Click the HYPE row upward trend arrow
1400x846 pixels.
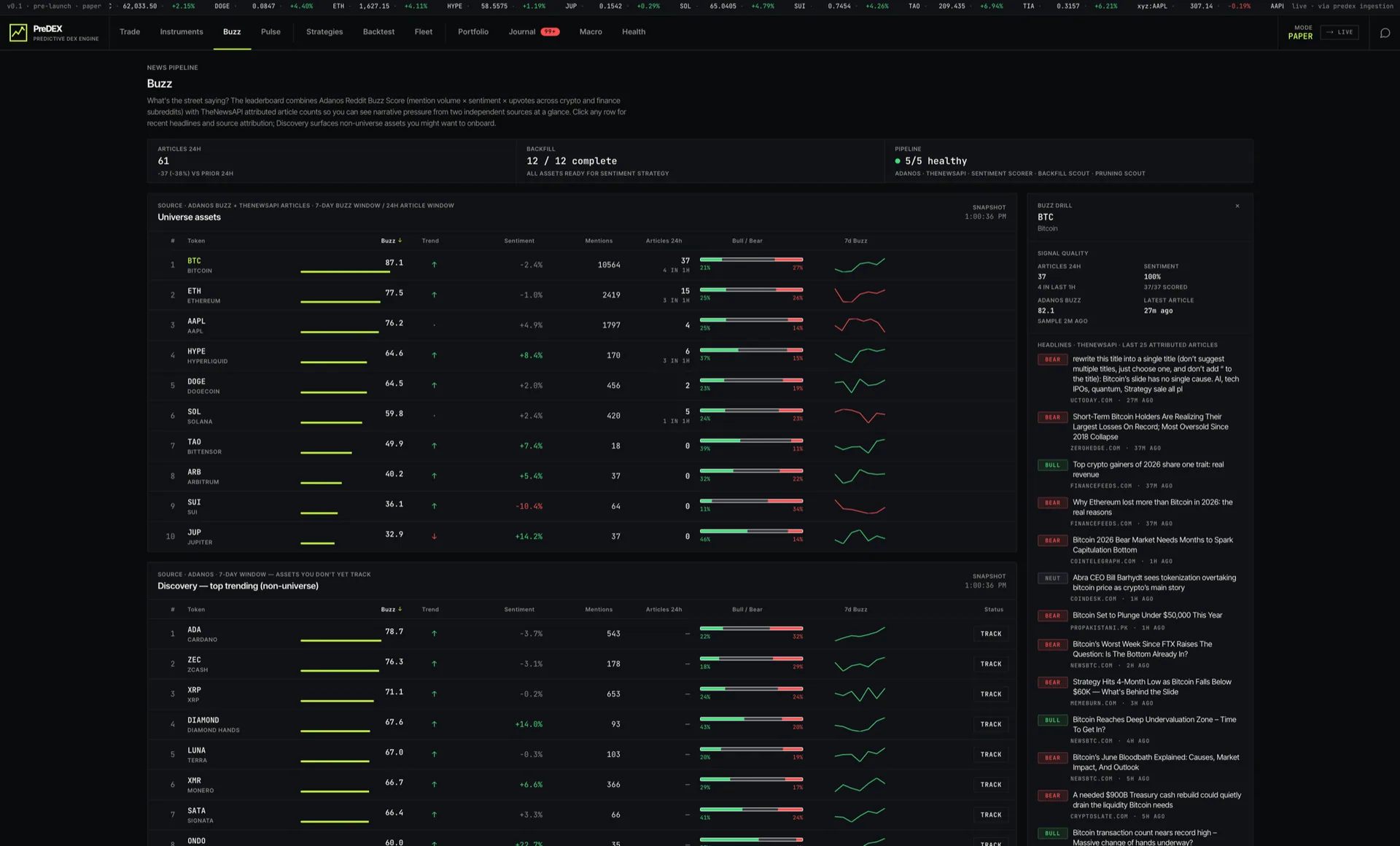434,355
